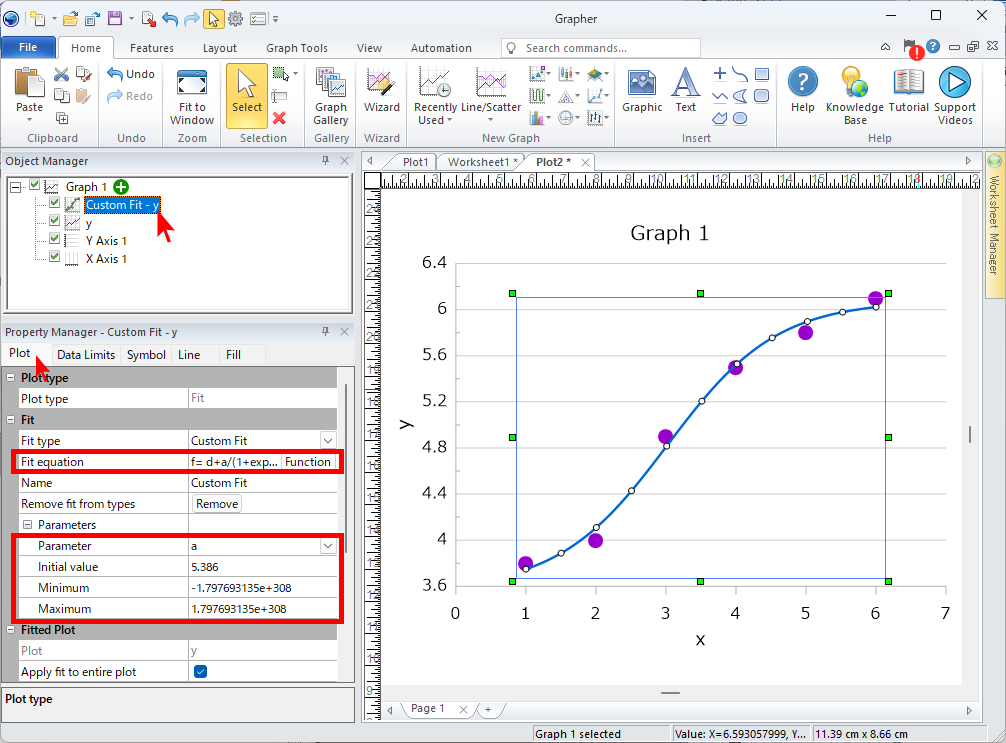This screenshot has width=1006, height=743.
Task: Select the Text insert tool
Action: click(x=685, y=92)
